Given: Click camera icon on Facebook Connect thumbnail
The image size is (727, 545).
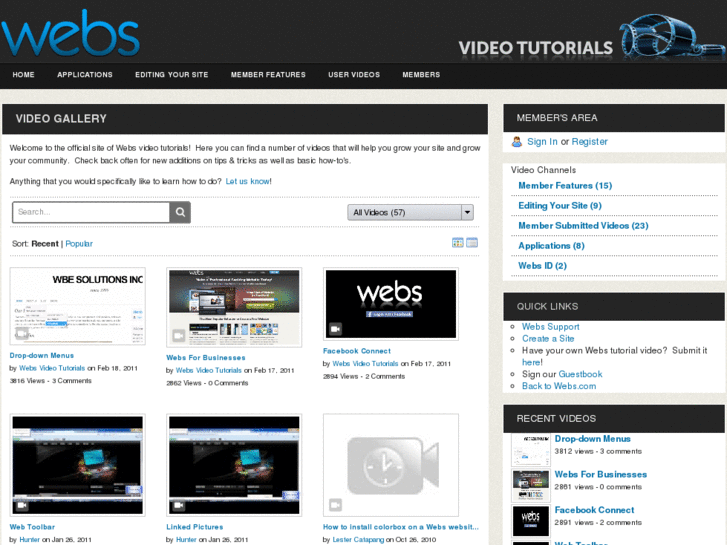Looking at the screenshot, I should [335, 329].
